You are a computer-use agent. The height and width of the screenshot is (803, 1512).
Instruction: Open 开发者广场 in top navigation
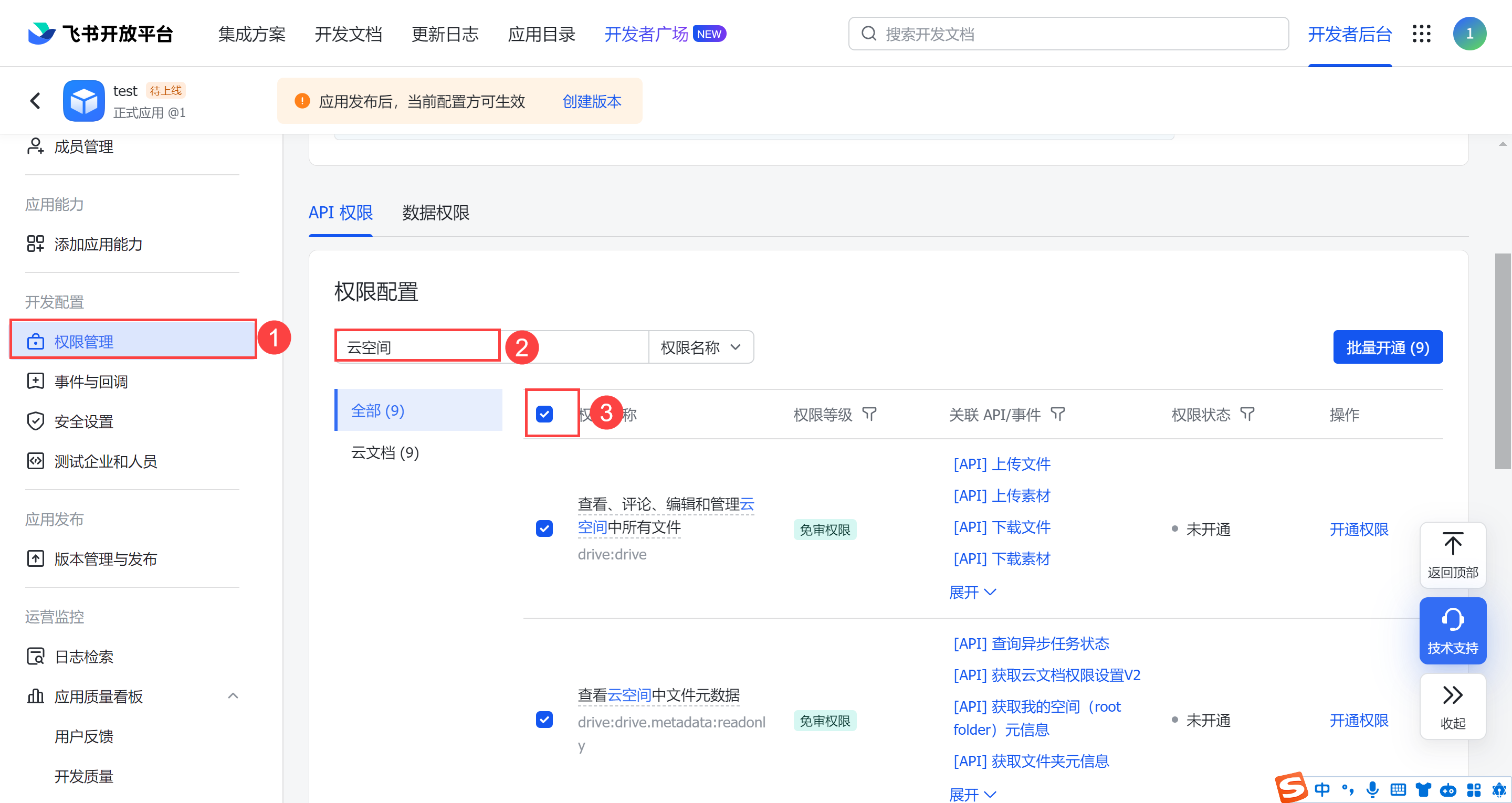click(646, 34)
